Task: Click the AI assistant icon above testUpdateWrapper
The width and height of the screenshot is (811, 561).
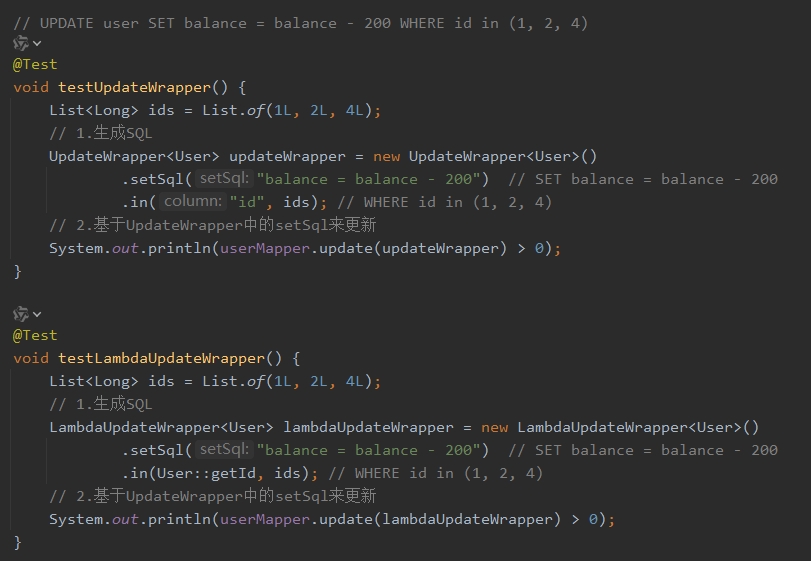Action: tap(21, 43)
